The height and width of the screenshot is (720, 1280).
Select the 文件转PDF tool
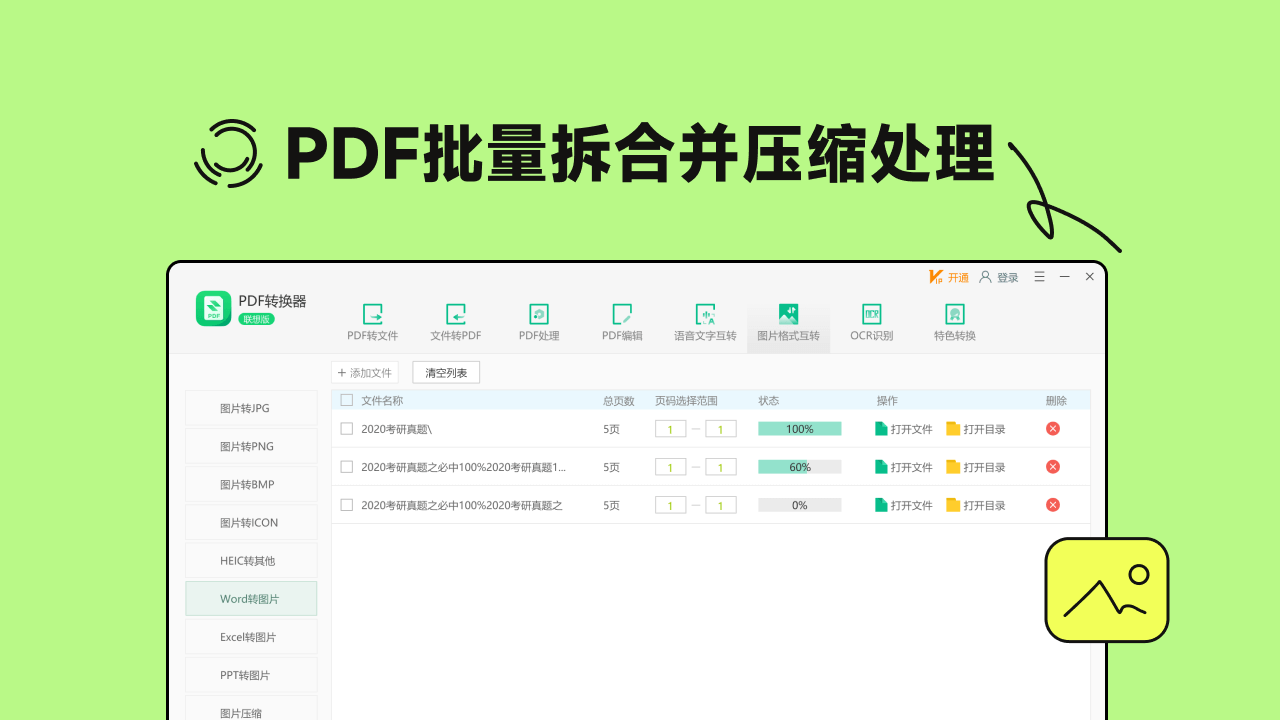click(x=456, y=320)
